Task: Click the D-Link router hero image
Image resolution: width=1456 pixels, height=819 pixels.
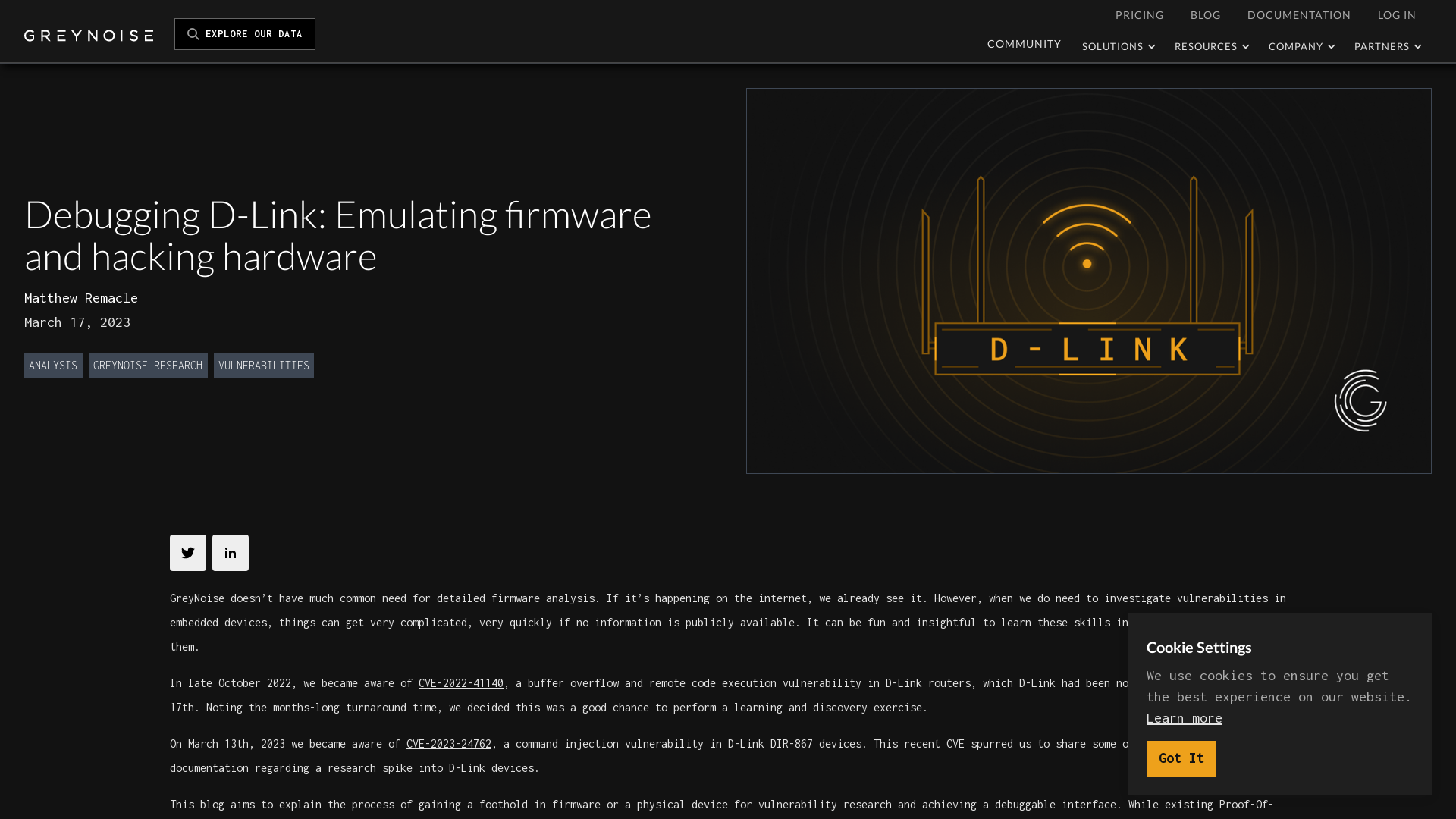Action: [1088, 281]
